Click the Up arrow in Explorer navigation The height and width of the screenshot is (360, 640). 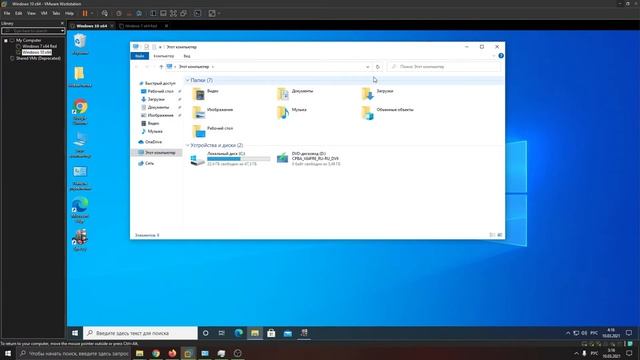(161, 67)
